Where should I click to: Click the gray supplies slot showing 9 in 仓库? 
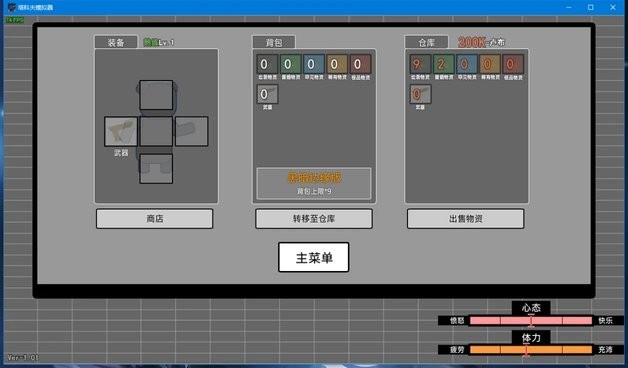[420, 64]
